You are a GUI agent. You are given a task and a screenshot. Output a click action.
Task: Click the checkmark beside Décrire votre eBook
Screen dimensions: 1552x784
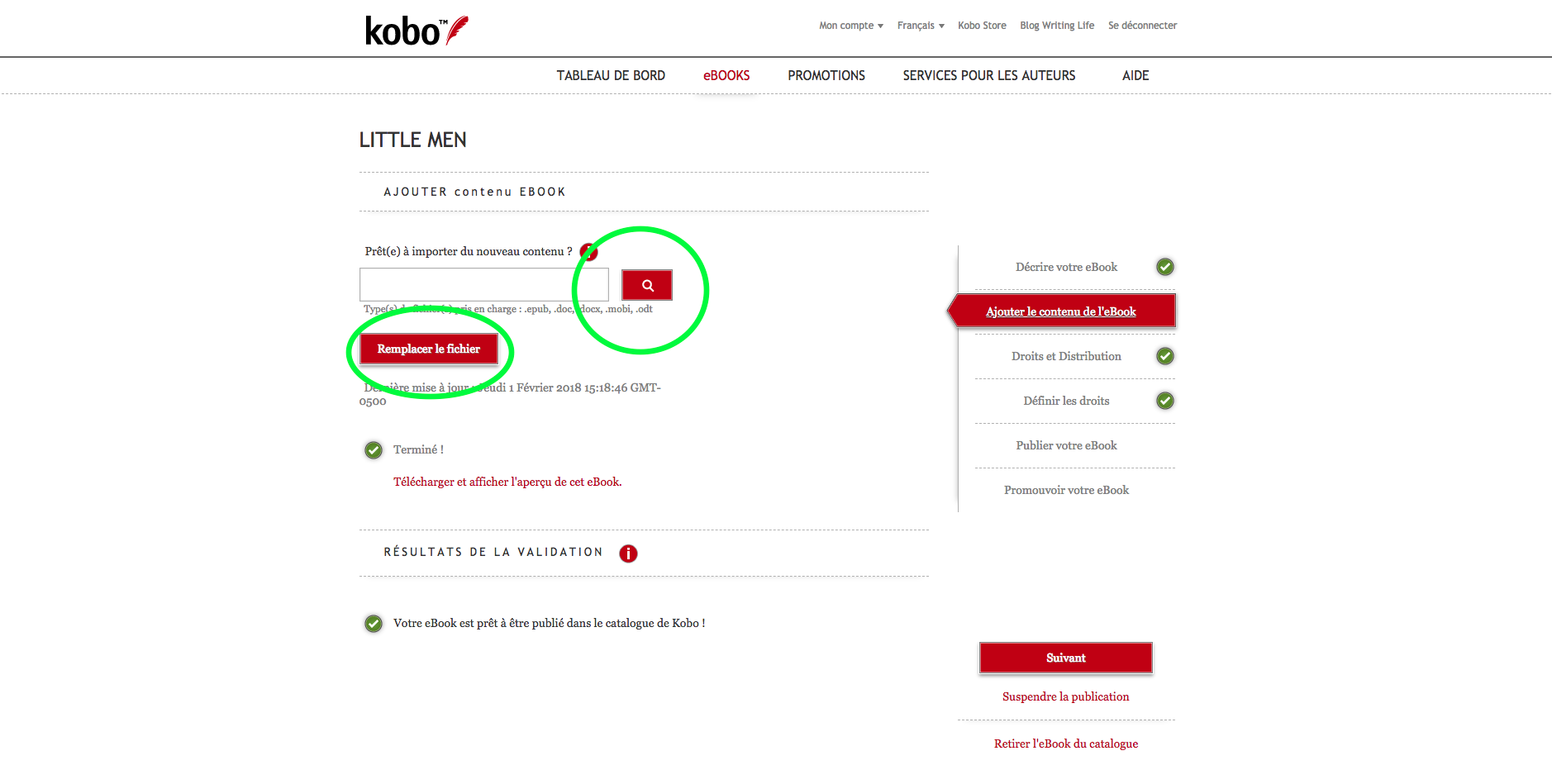tap(1164, 267)
